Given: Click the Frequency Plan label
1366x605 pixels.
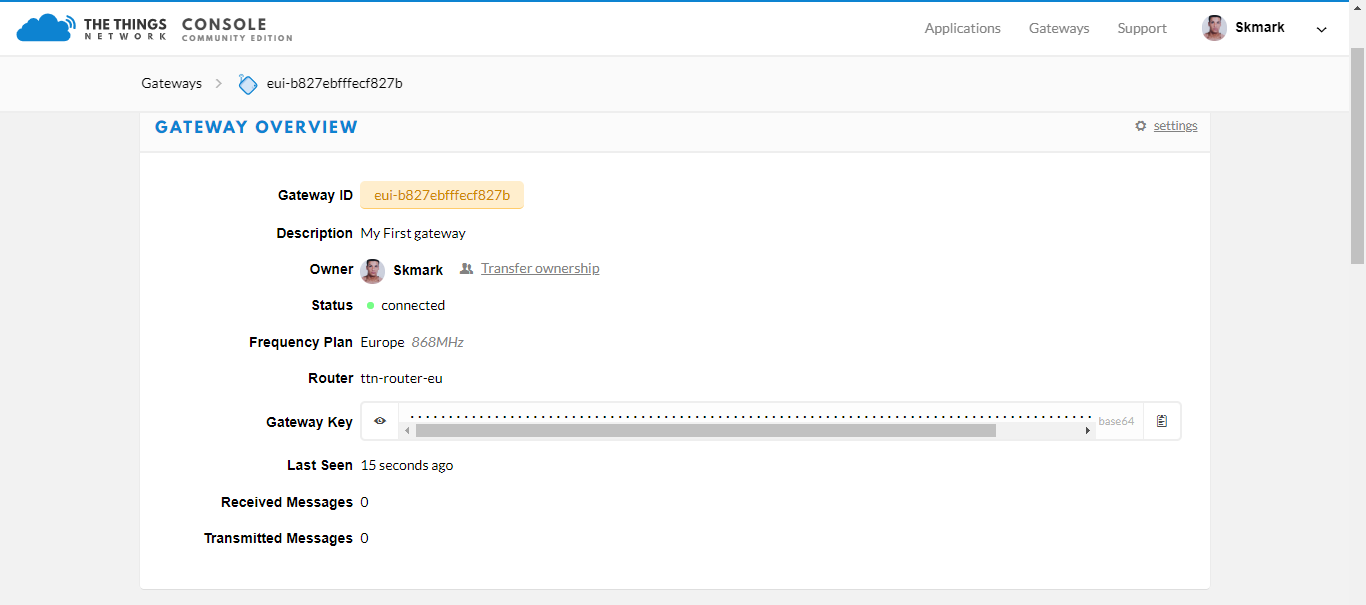Looking at the screenshot, I should 301,342.
